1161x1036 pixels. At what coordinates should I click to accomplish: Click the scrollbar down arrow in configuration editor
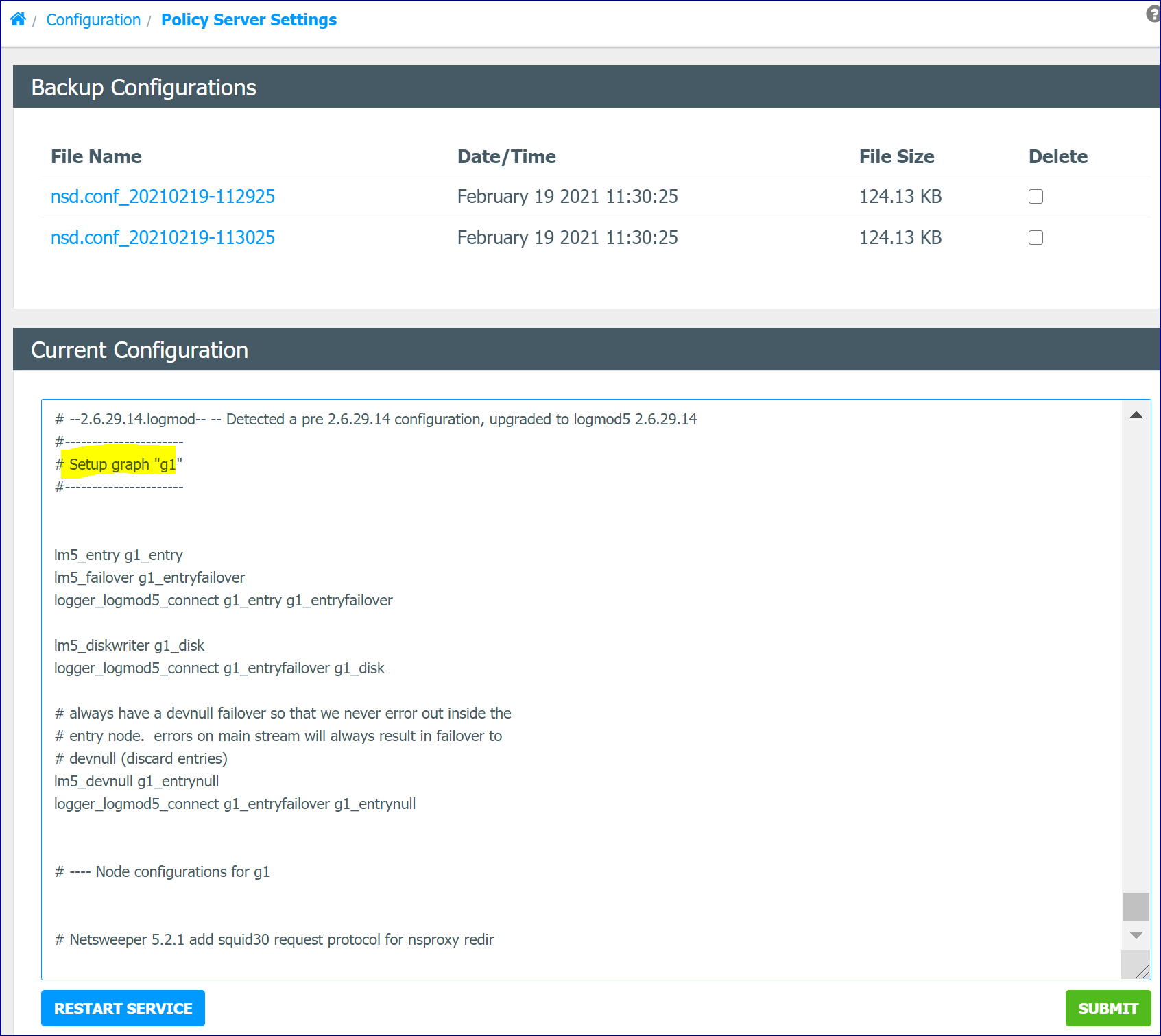[x=1136, y=935]
